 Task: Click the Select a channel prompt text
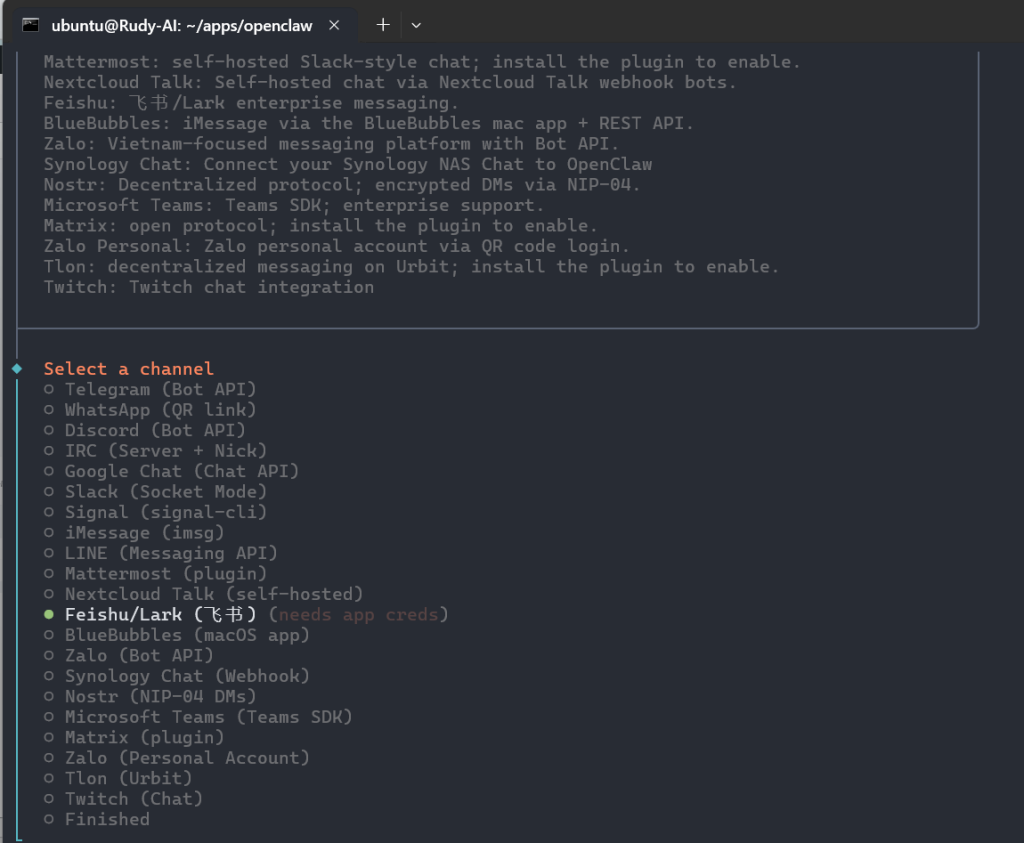click(x=128, y=368)
